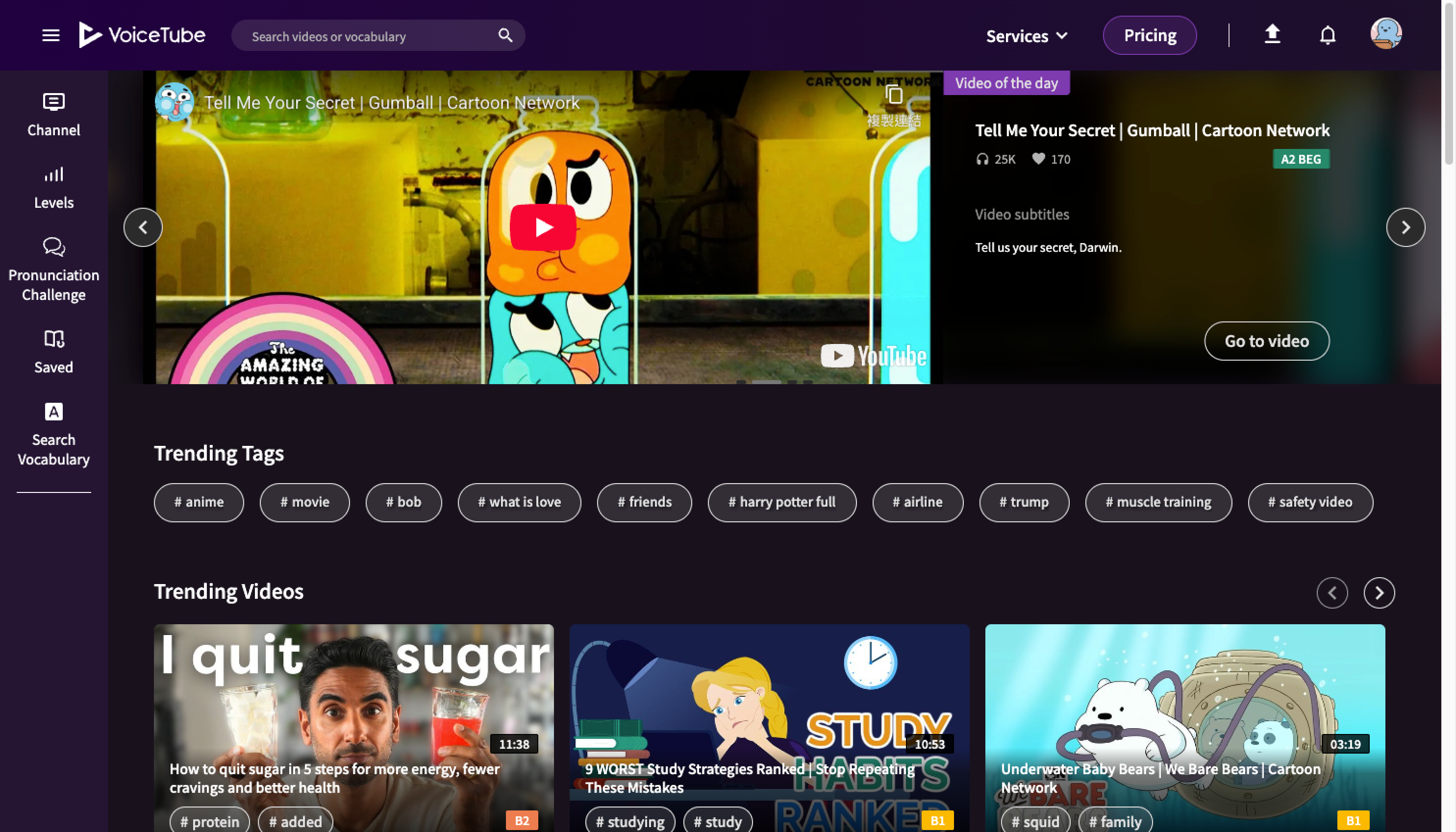Show next featured video in carousel
Image resolution: width=1456 pixels, height=832 pixels.
click(1405, 227)
